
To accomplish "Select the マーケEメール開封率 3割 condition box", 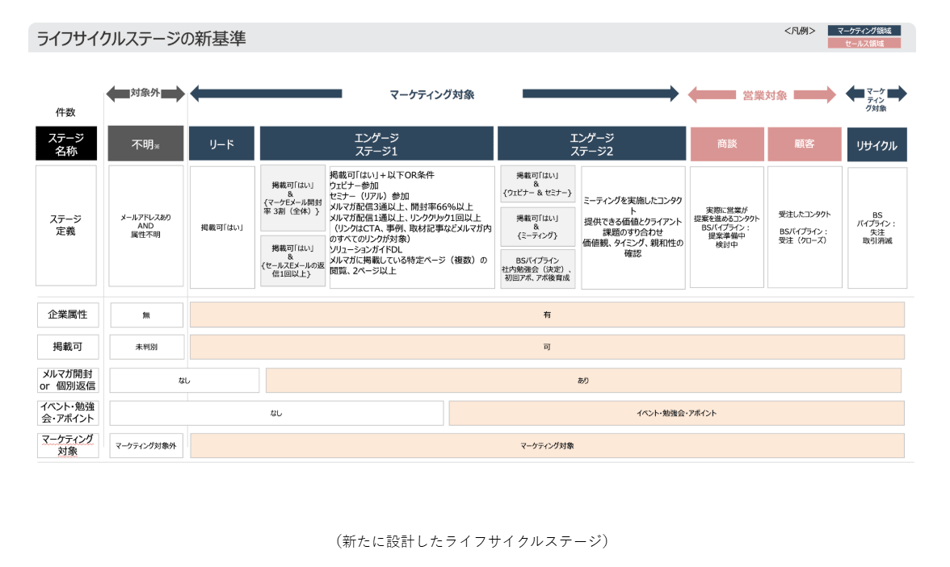I will (x=293, y=198).
